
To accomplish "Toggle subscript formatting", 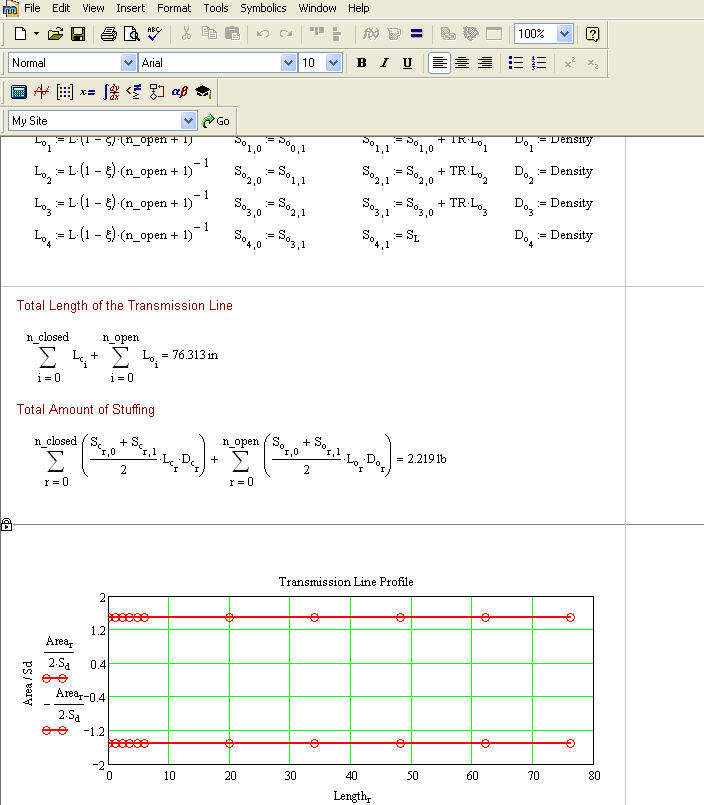I will (593, 63).
